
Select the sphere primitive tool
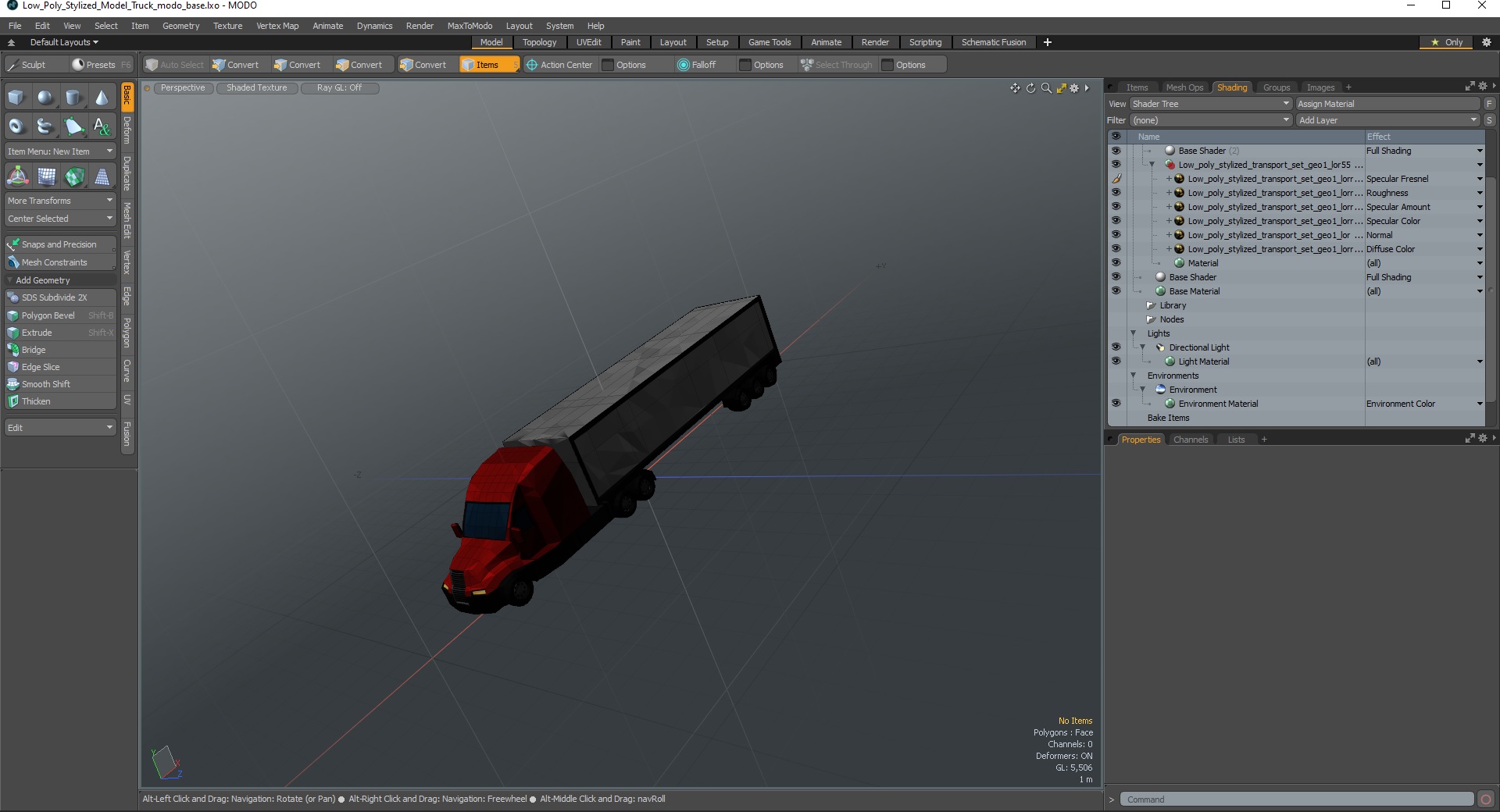click(45, 98)
